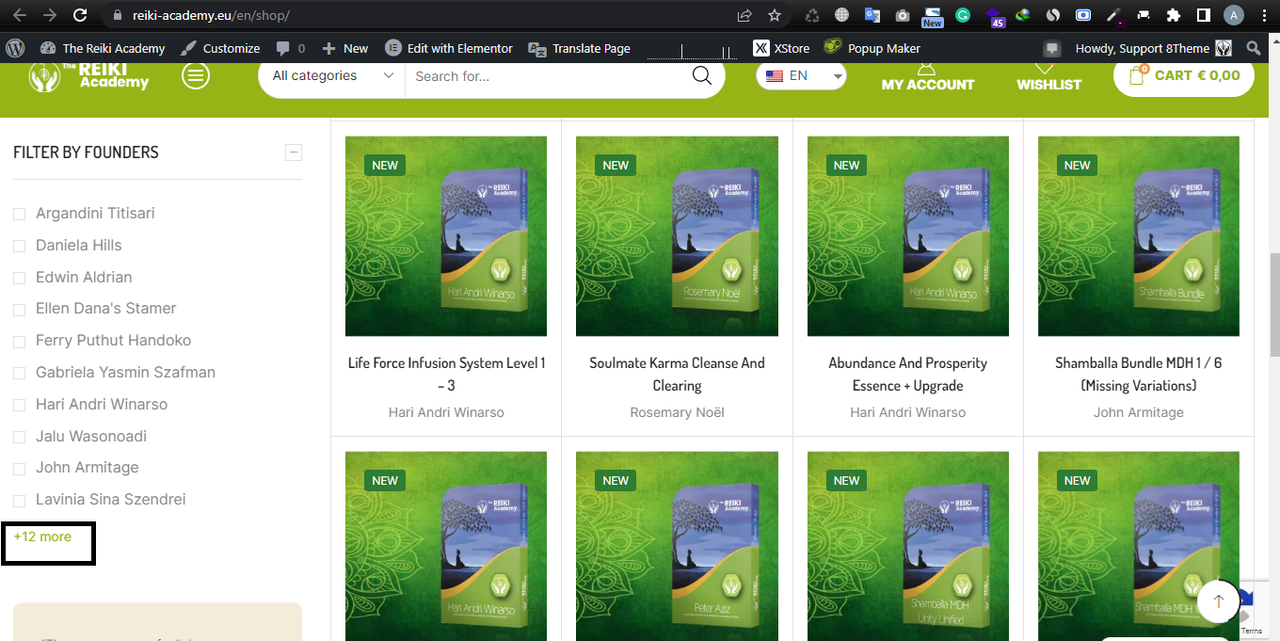The image size is (1280, 641).
Task: Click the browser address bar URL
Action: (x=210, y=16)
